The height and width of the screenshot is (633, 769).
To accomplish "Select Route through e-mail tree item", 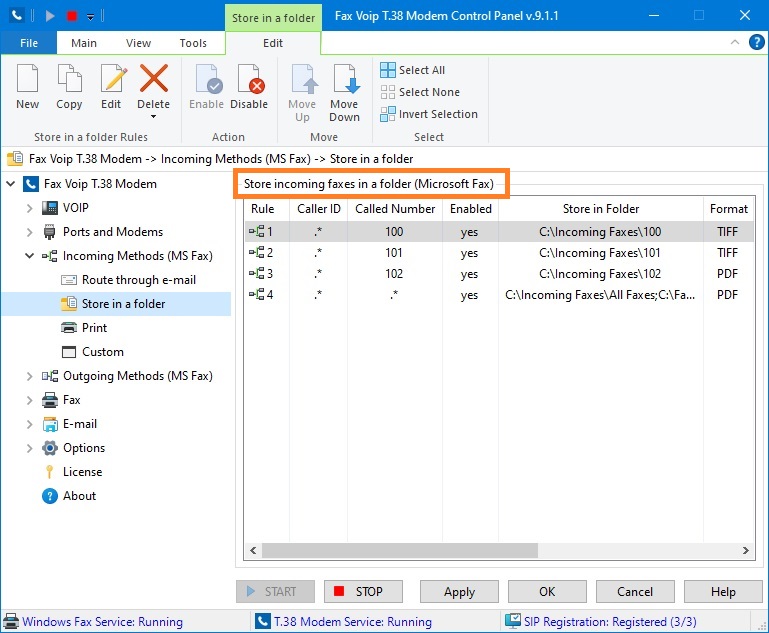I will click(128, 280).
